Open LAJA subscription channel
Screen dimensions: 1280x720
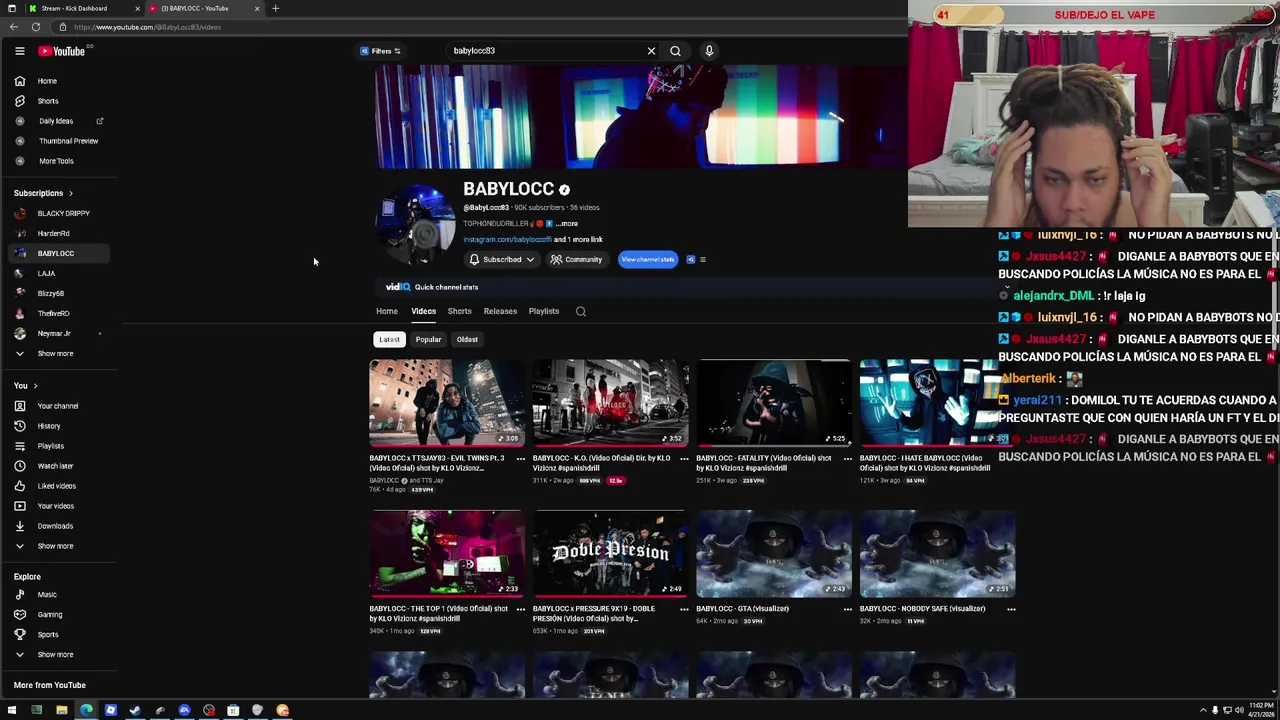60,274
